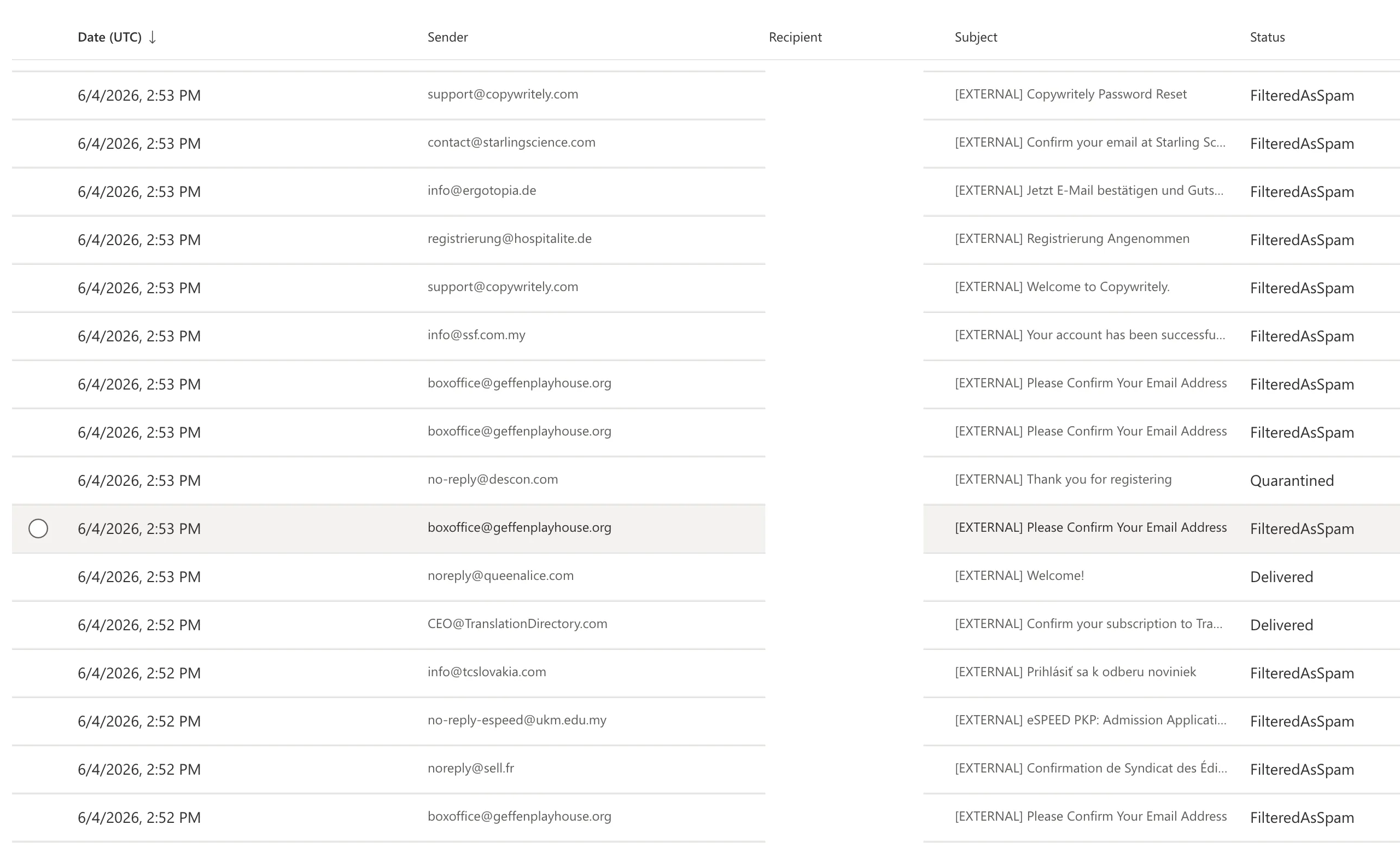Image resolution: width=1400 pixels, height=848 pixels.
Task: Open the Registrierung Angenommen message
Action: [x=1072, y=239]
